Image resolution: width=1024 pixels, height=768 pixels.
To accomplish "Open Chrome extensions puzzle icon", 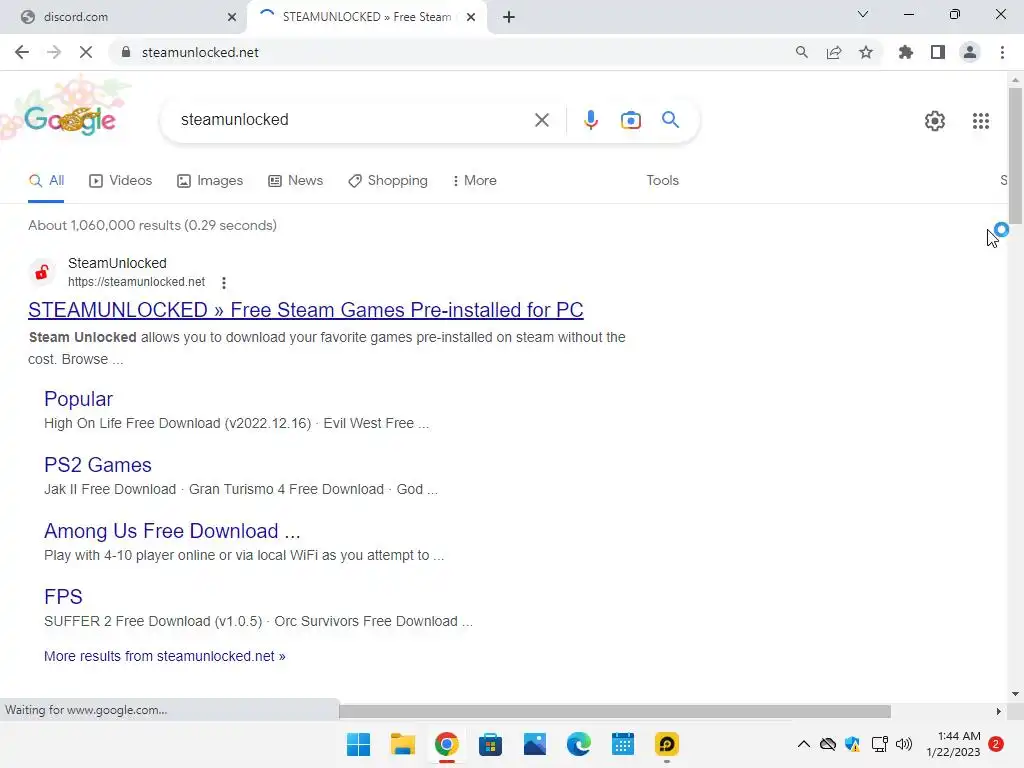I will [x=906, y=52].
